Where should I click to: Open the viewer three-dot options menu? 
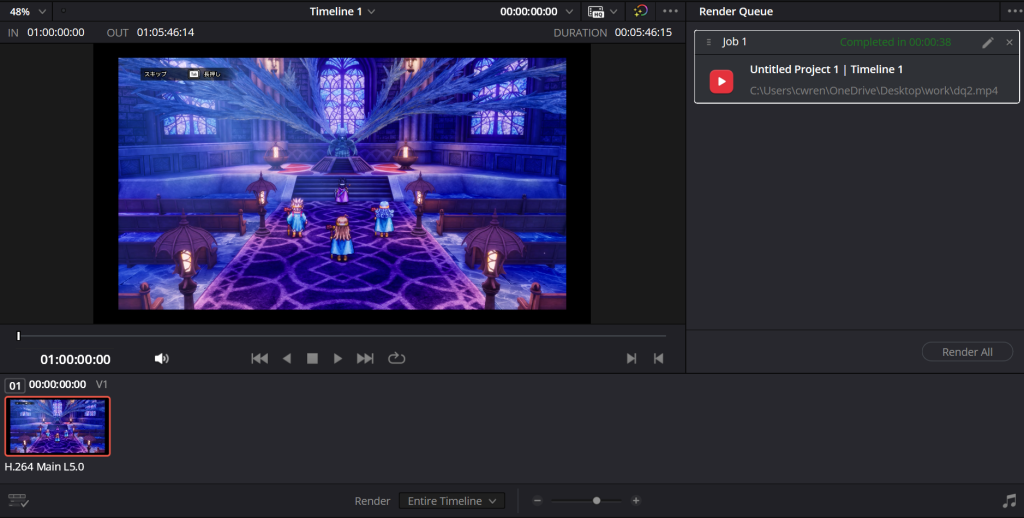pyautogui.click(x=670, y=11)
